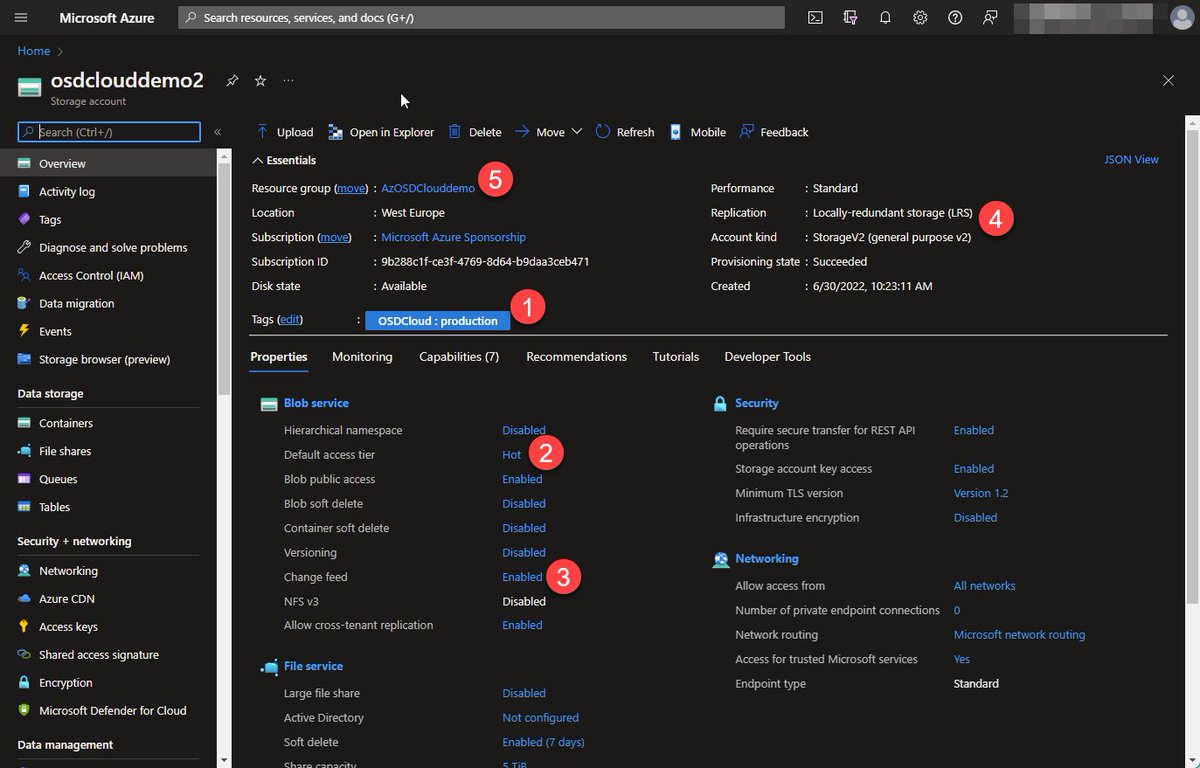Image resolution: width=1200 pixels, height=768 pixels.
Task: Collapse the Essentials section
Action: point(284,160)
